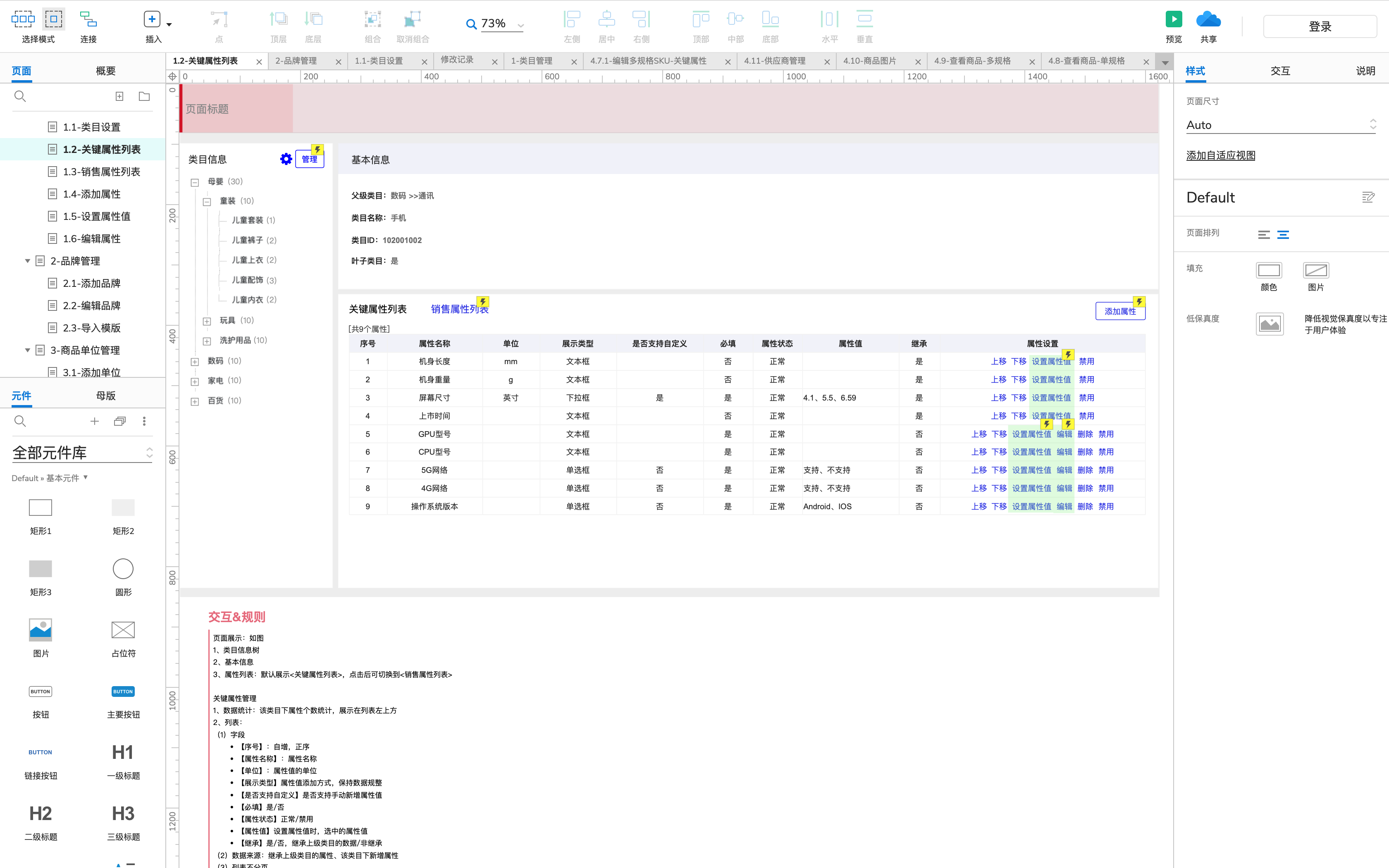Select the 选择模式 intersect mode icon
The width and height of the screenshot is (1389, 868).
(x=23, y=19)
